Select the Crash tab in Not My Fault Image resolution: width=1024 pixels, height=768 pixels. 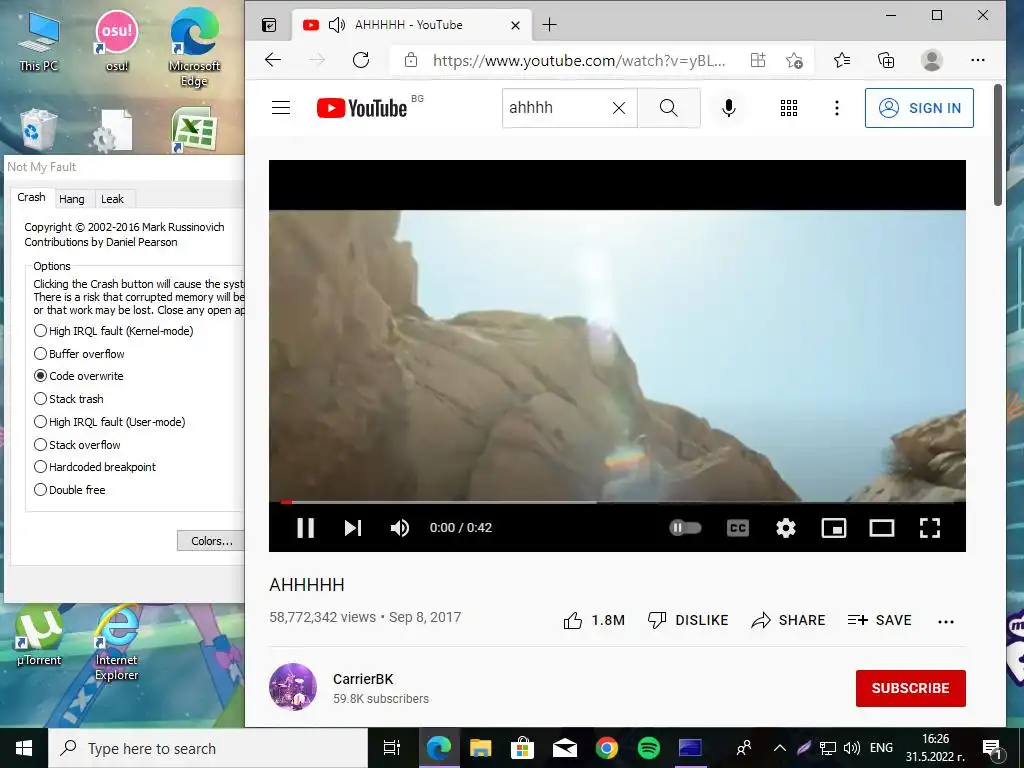pos(31,197)
